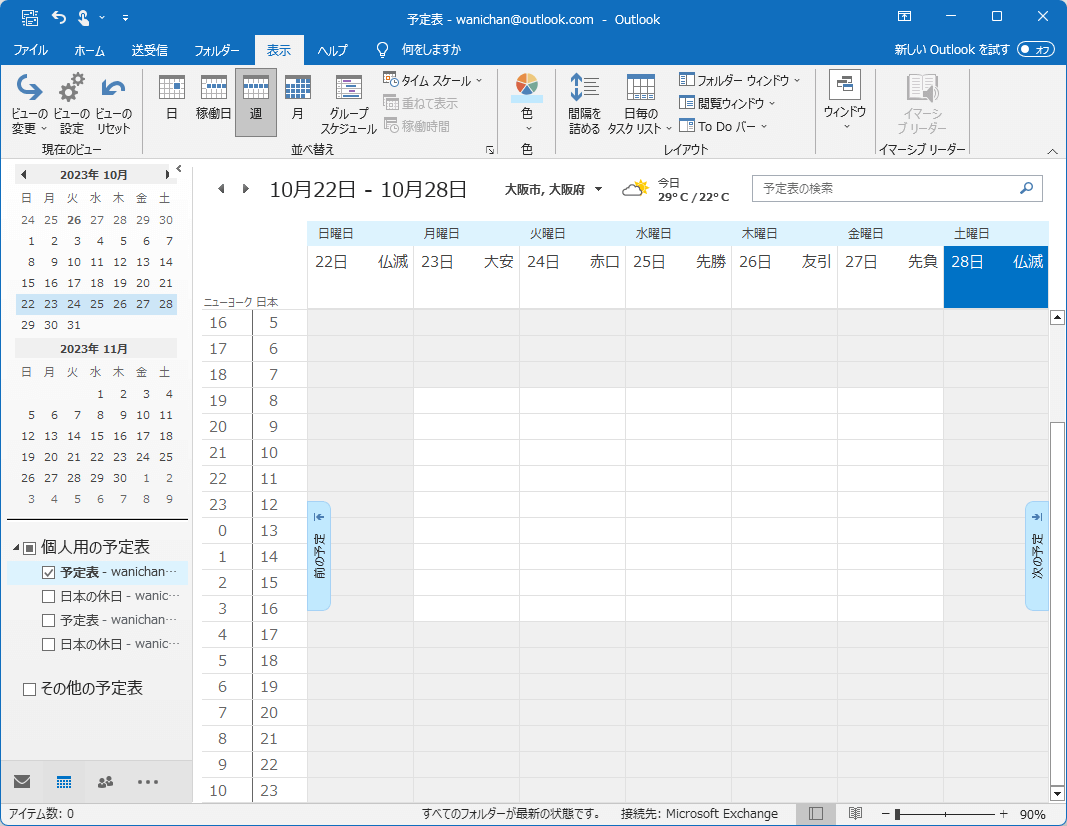Open Folder Pane (フォルダーウィンドウ) dropdown
Viewport: 1067px width, 826px height.
point(740,80)
